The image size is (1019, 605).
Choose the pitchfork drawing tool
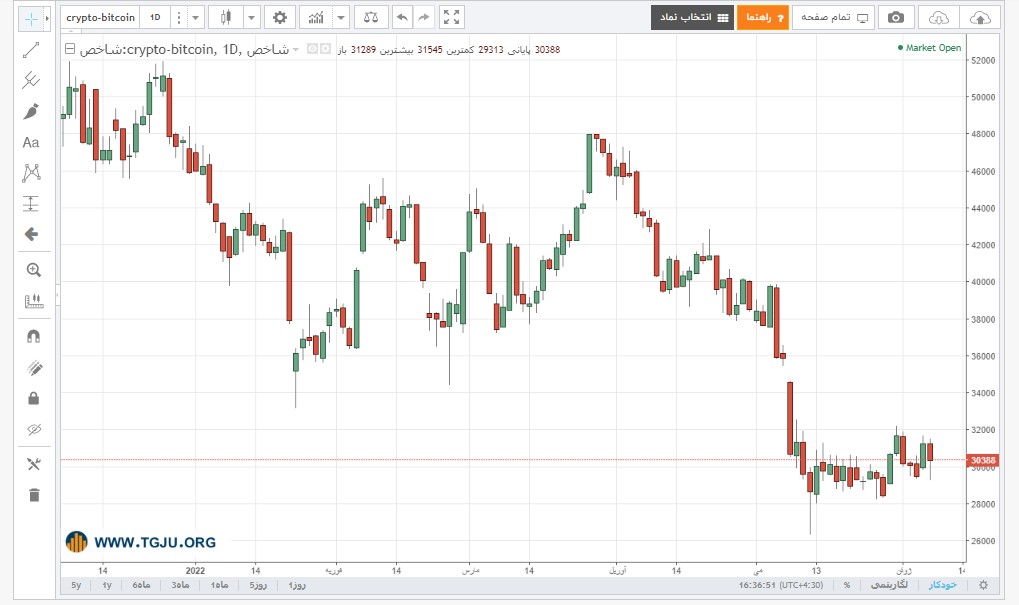[31, 81]
